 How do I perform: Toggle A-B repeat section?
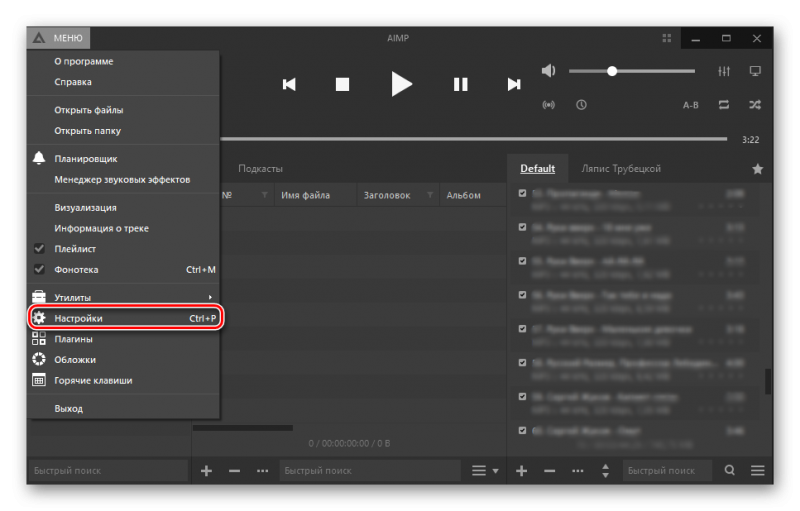coord(691,105)
